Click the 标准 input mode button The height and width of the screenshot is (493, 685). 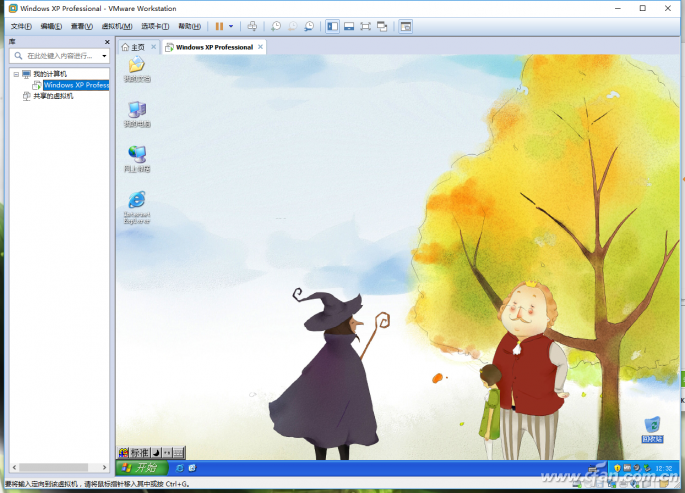140,453
